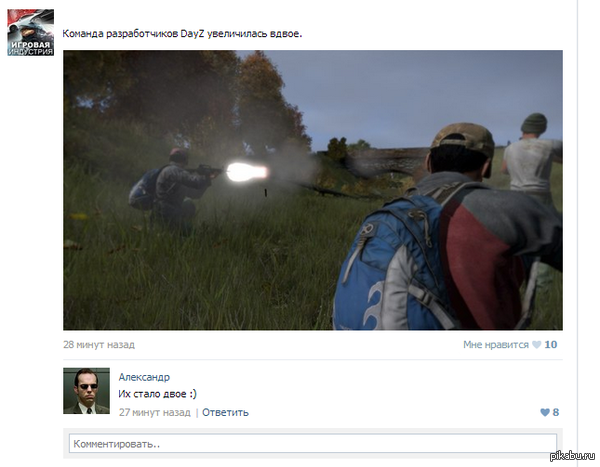The image size is (600, 467).
Task: Click the kneeling shooter in the DayZ image
Action: click(x=175, y=188)
